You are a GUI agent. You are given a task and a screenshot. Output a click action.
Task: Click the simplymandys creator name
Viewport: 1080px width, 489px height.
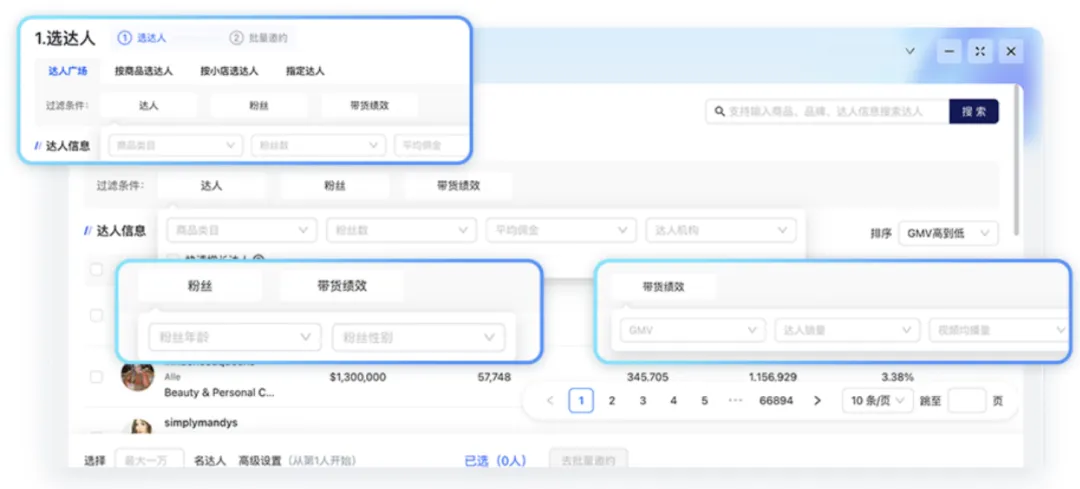coord(200,422)
